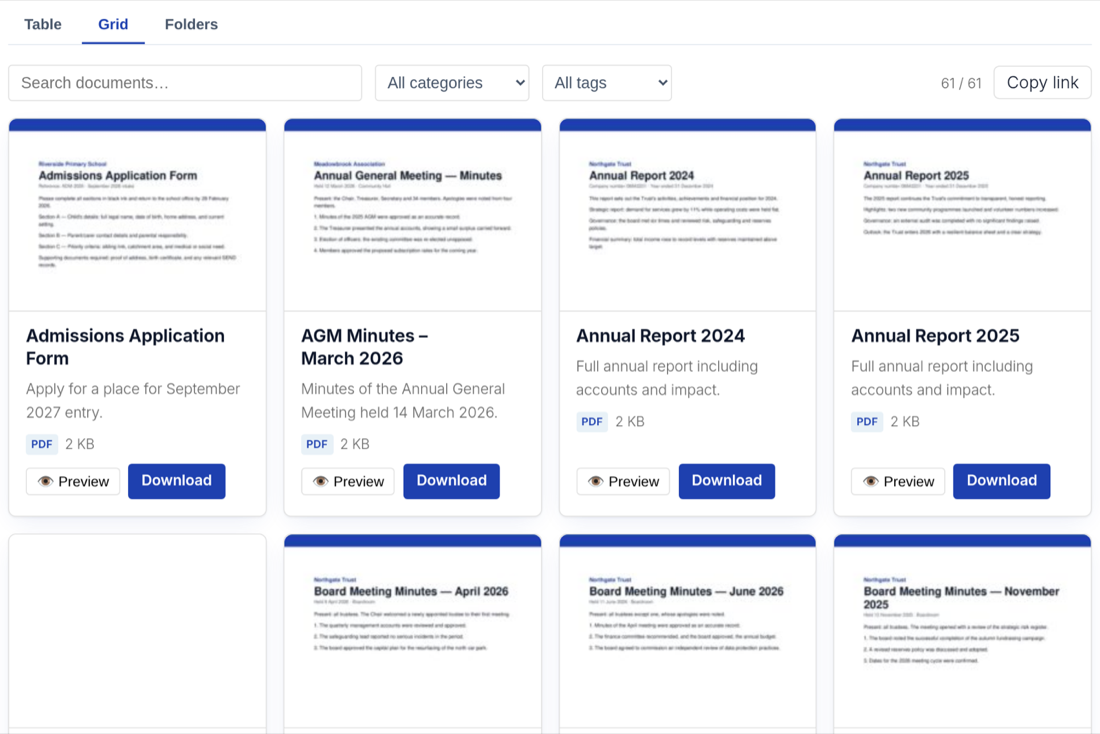This screenshot has width=1100, height=734.
Task: Click the 61 / 61 document count
Action: tap(961, 84)
